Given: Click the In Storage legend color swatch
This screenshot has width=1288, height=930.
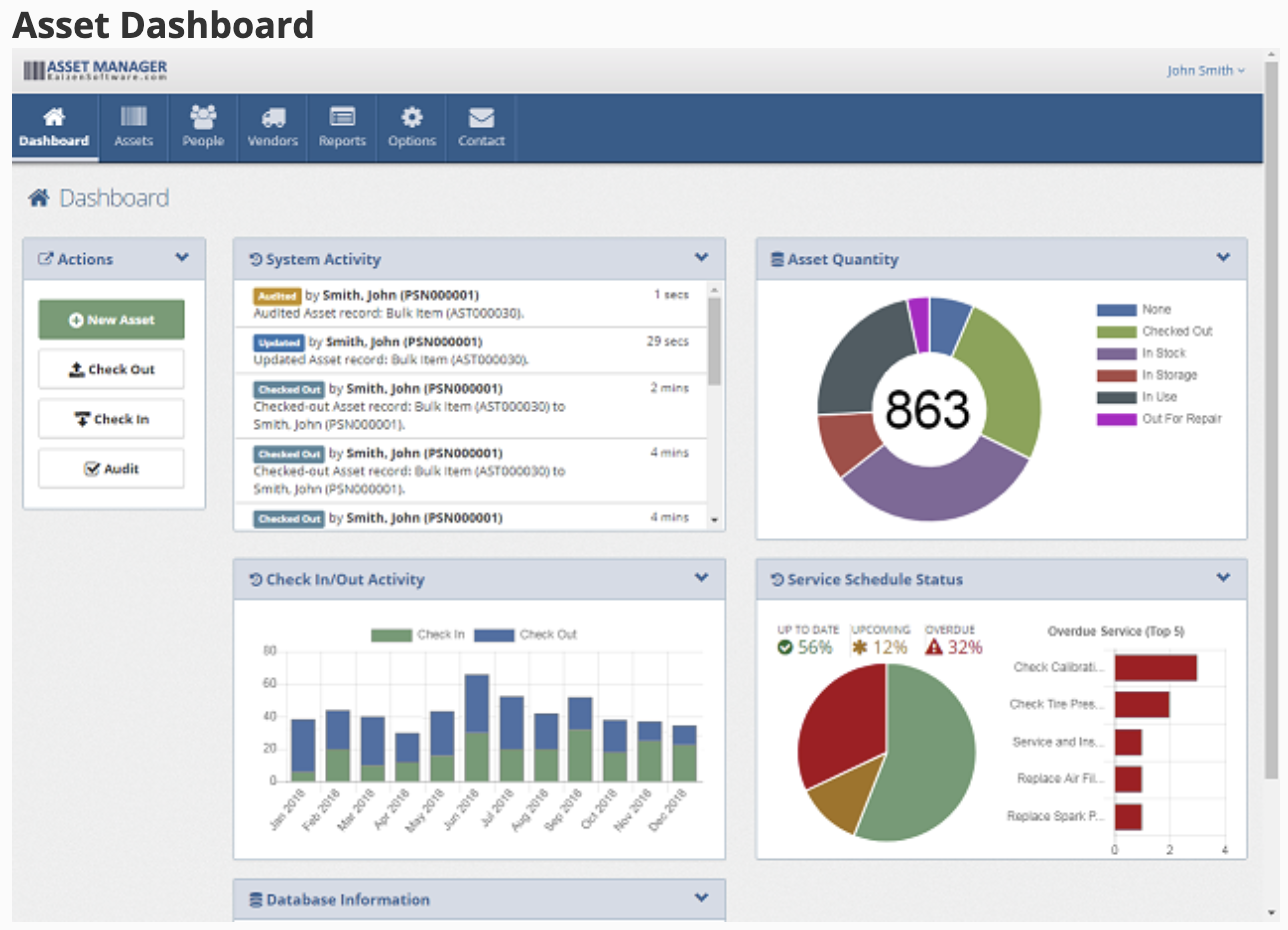Looking at the screenshot, I should pyautogui.click(x=1116, y=376).
